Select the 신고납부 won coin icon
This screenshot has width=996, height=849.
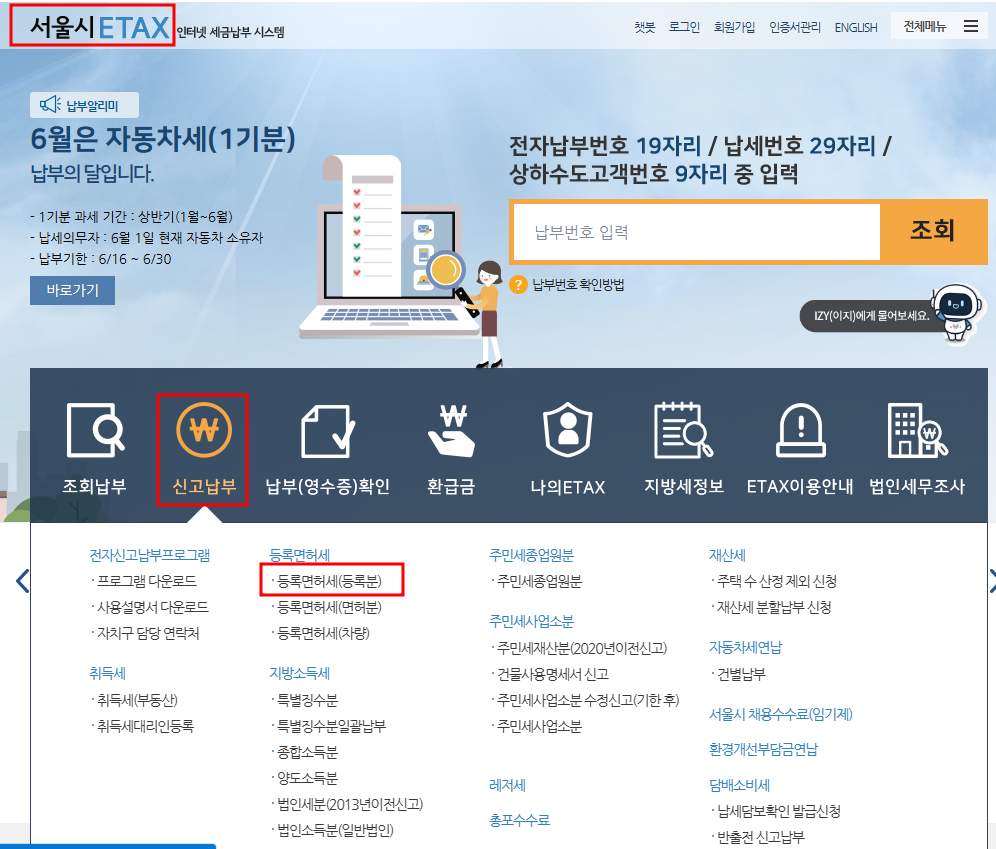point(204,430)
